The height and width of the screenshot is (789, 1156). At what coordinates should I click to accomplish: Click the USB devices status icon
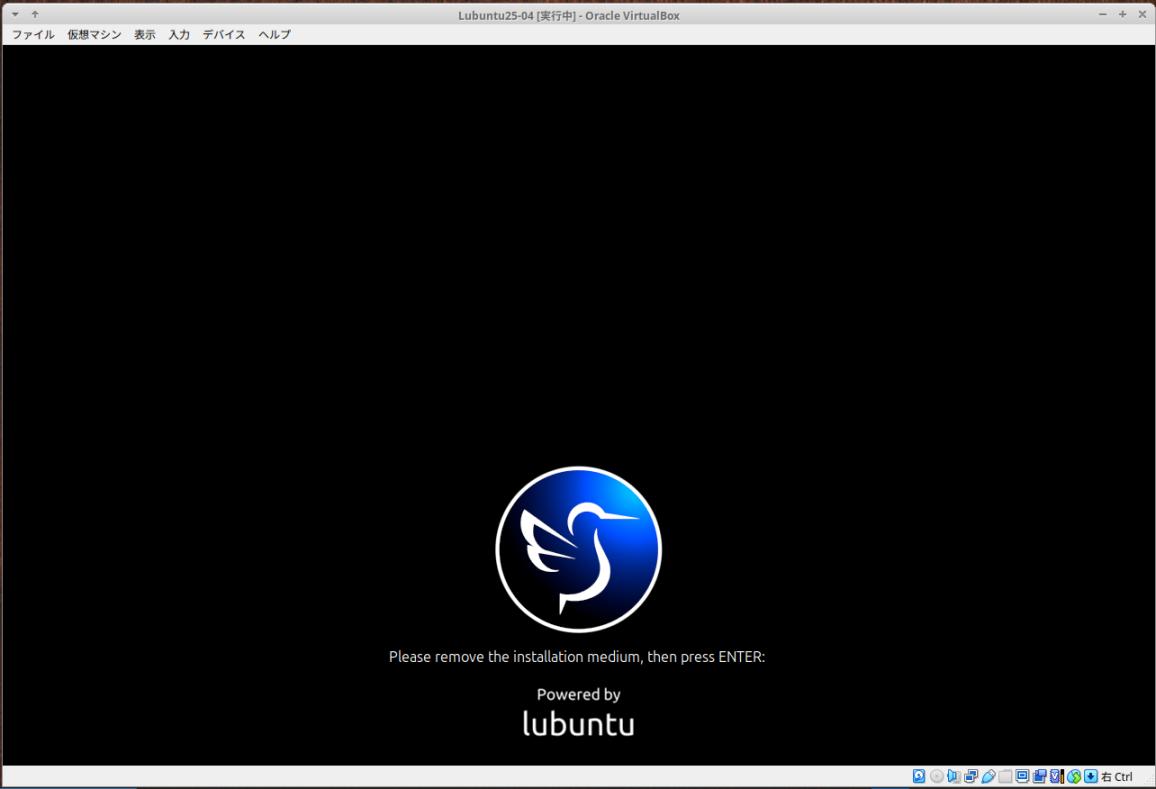pyautogui.click(x=989, y=776)
